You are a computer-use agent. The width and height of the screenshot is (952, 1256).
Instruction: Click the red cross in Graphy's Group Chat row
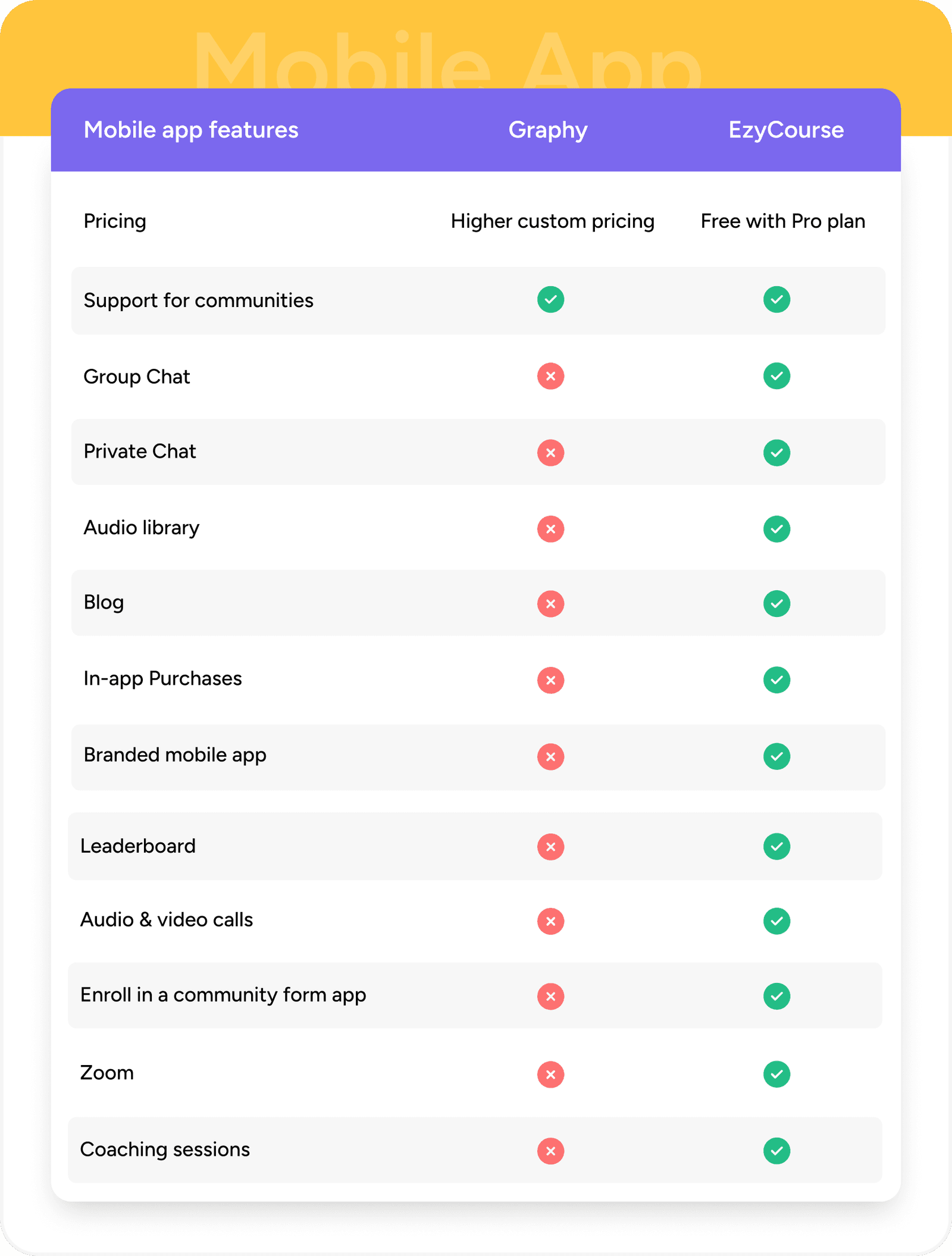550,376
